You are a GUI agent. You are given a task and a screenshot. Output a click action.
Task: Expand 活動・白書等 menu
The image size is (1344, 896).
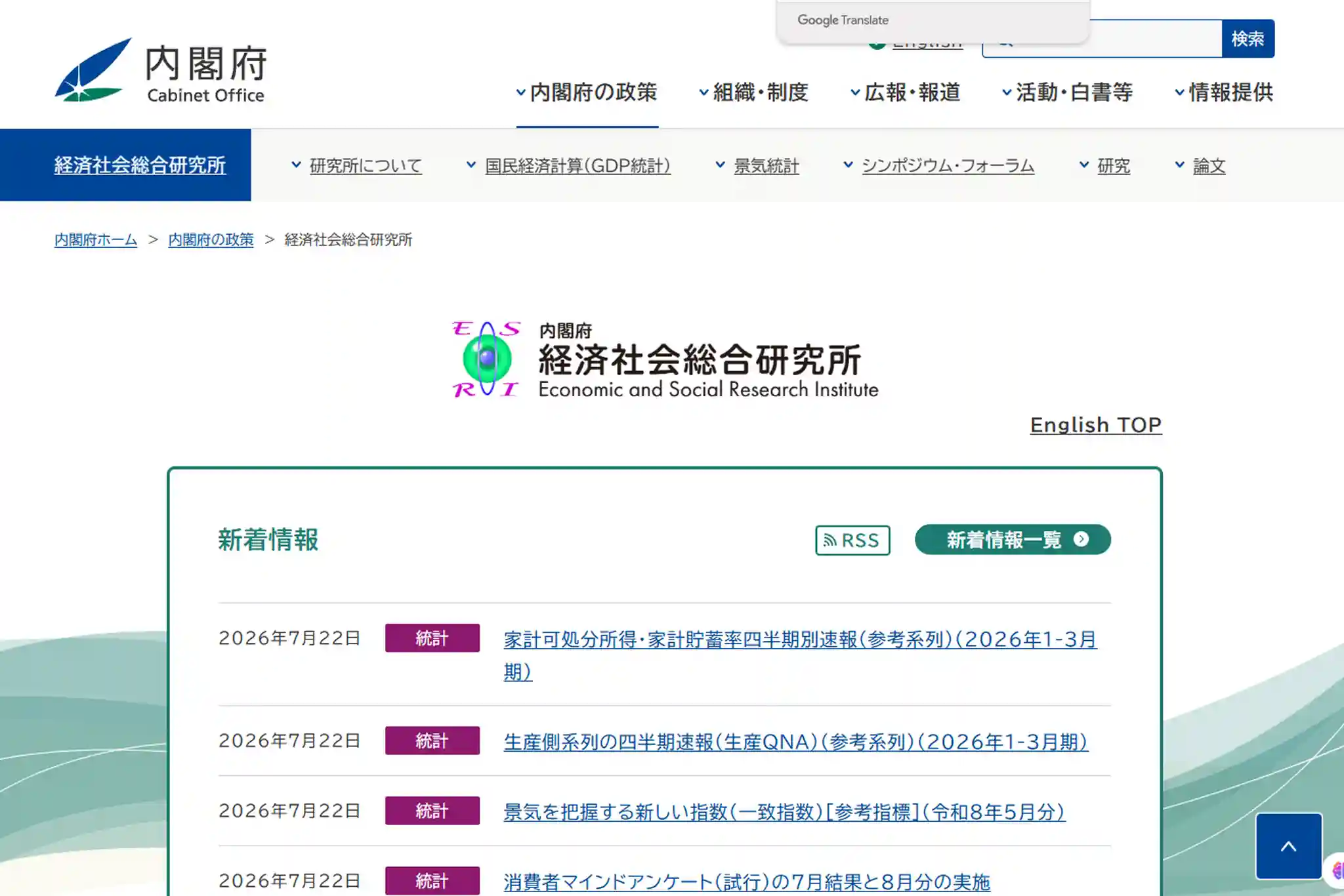tap(1067, 92)
